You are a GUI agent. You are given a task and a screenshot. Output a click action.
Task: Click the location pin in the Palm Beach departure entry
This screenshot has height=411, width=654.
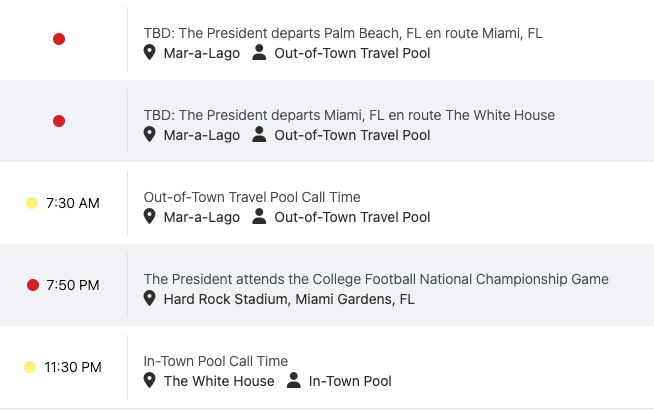150,53
